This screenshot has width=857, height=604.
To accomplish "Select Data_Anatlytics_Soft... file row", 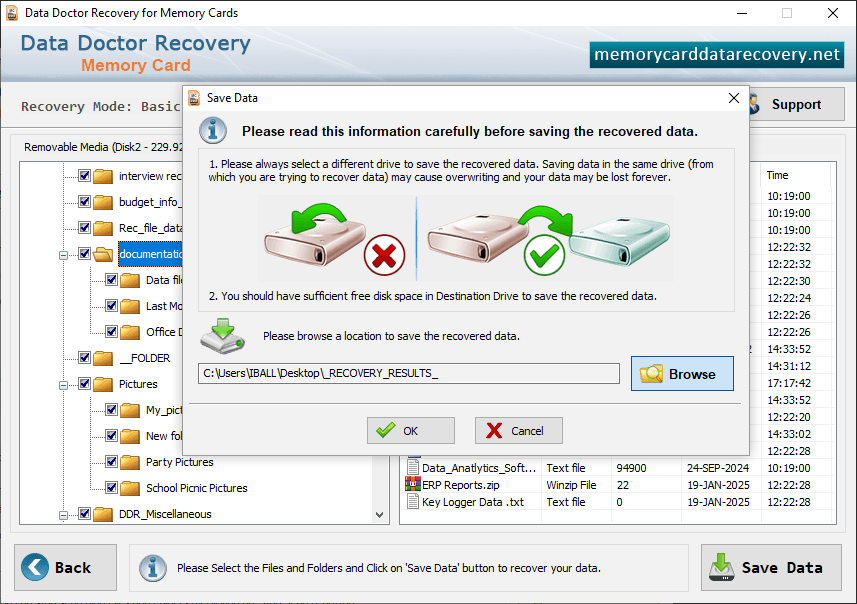I will pos(618,468).
